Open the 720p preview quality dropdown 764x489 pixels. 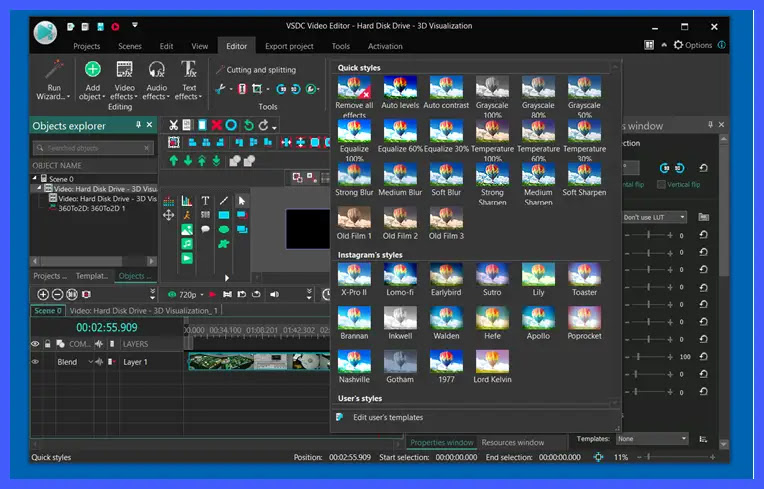tap(202, 295)
